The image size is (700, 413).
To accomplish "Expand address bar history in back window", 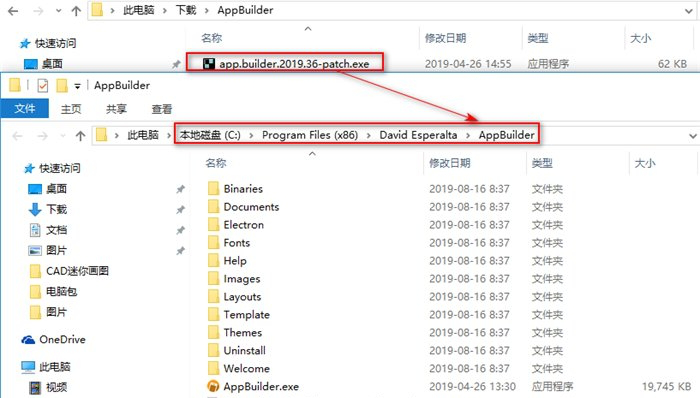I will (x=689, y=11).
